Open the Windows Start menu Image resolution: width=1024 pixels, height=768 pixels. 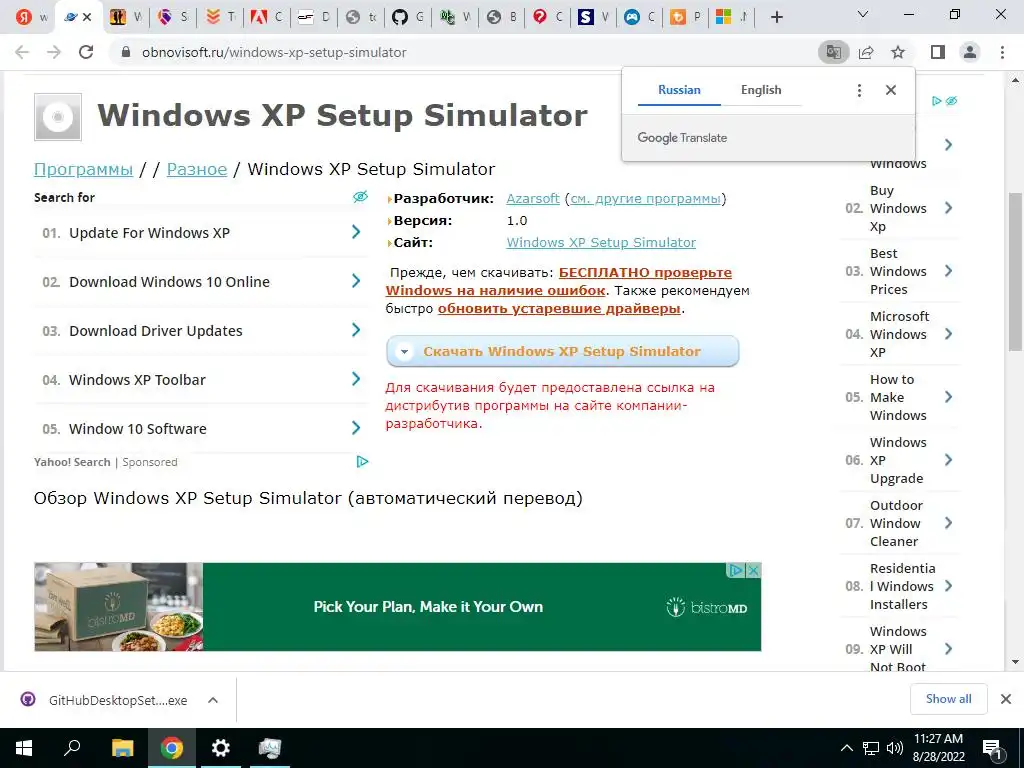coord(24,748)
